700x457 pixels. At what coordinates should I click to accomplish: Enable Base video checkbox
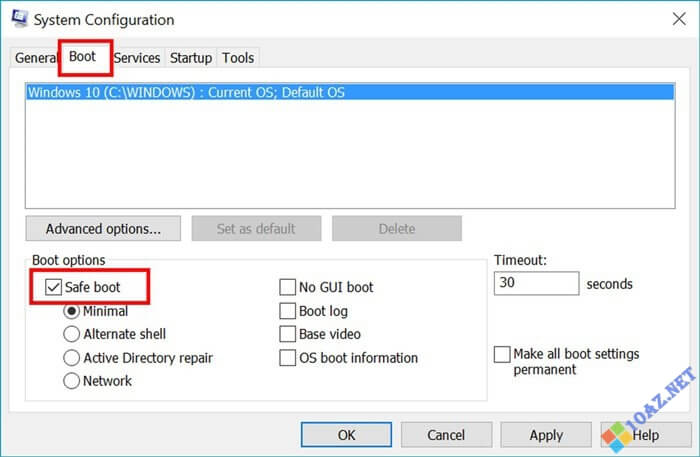coord(288,334)
